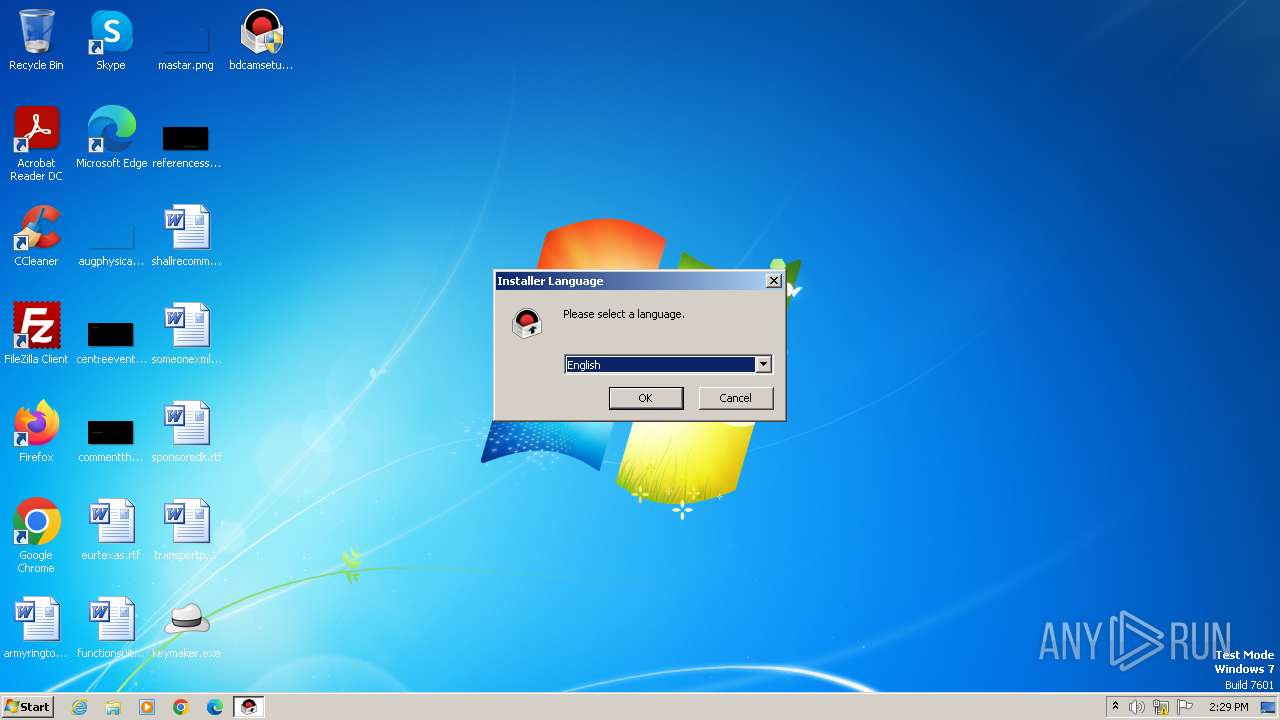The height and width of the screenshot is (720, 1280).
Task: Confirm language with the OK button
Action: pos(646,398)
